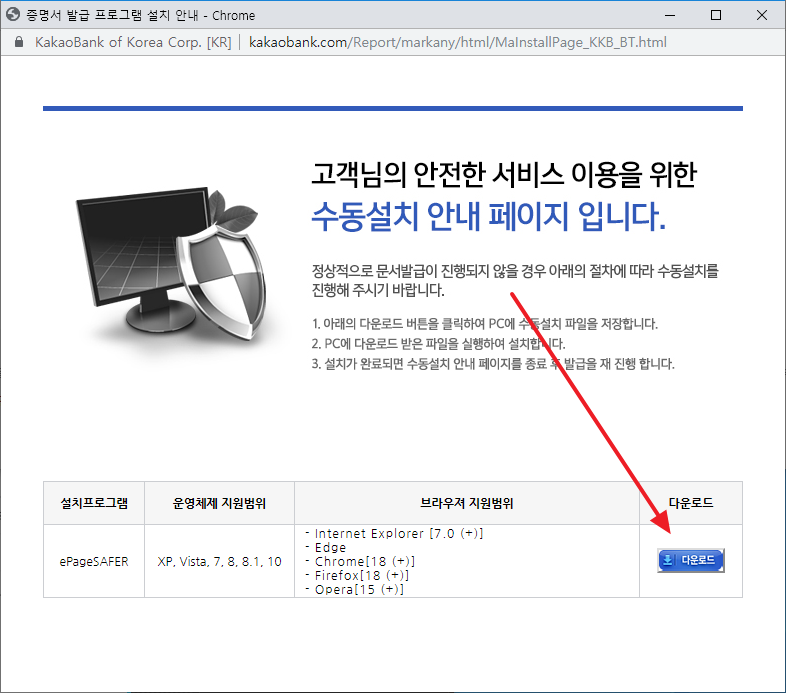Click the 다운로드 column header text
786x693 pixels.
pos(691,503)
